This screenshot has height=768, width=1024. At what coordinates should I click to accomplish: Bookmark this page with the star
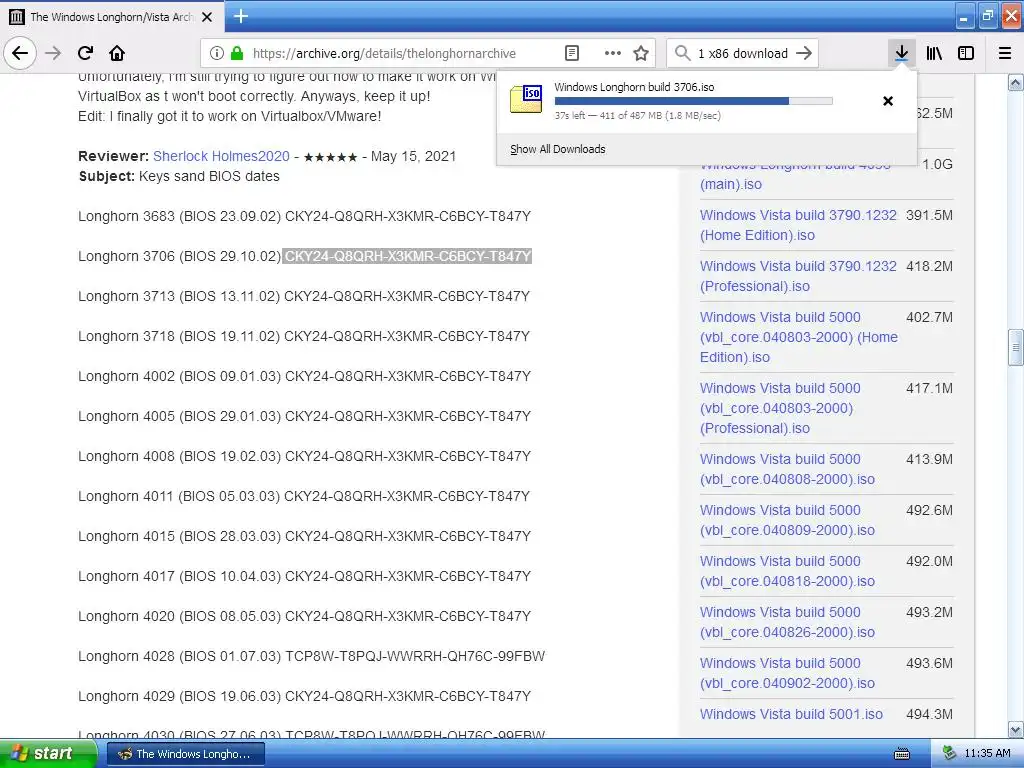pyautogui.click(x=641, y=53)
